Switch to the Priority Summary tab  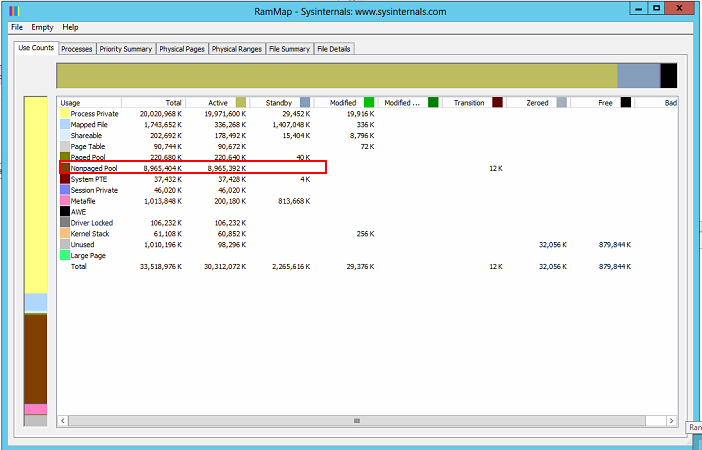126,49
